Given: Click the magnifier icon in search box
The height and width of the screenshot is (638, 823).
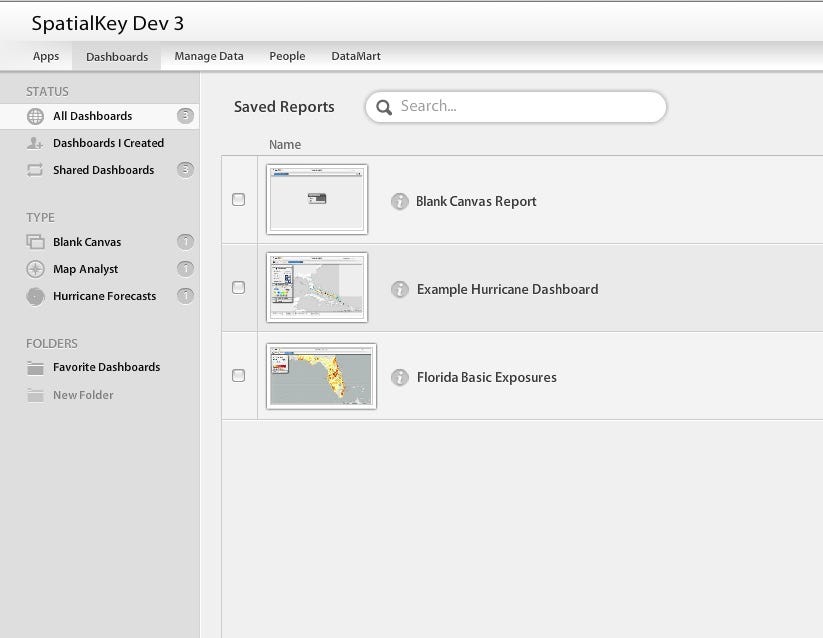Looking at the screenshot, I should click(x=384, y=107).
